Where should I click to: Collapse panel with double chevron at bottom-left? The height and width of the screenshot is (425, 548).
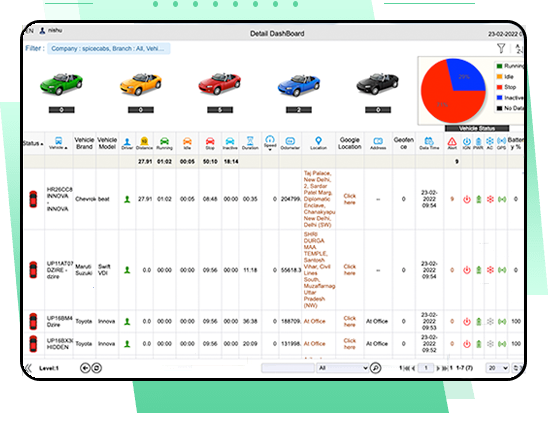[28, 368]
